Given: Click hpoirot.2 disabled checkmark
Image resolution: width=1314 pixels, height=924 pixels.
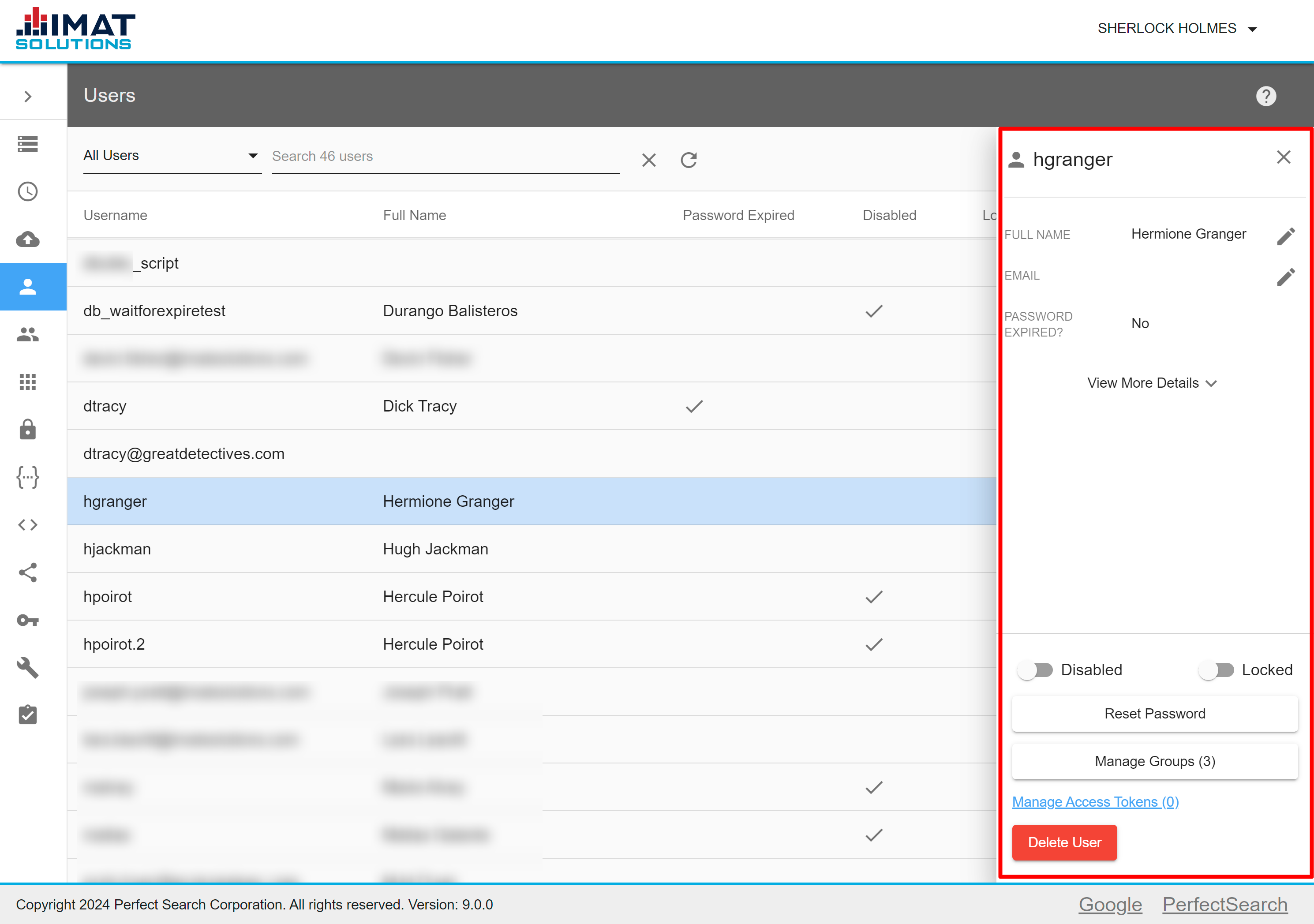Looking at the screenshot, I should 874,644.
